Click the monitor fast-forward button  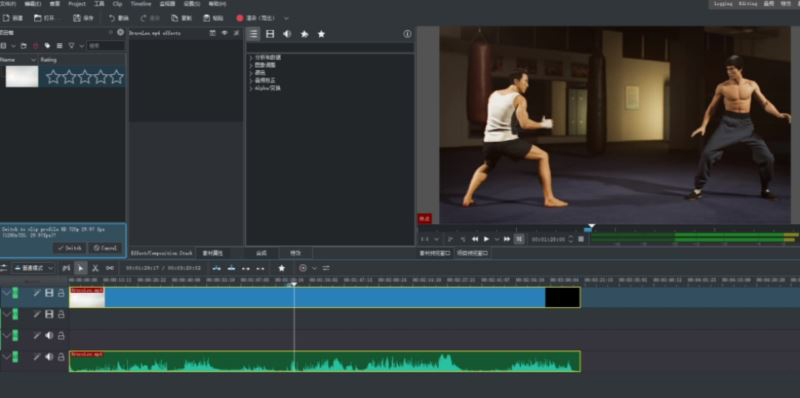point(507,239)
